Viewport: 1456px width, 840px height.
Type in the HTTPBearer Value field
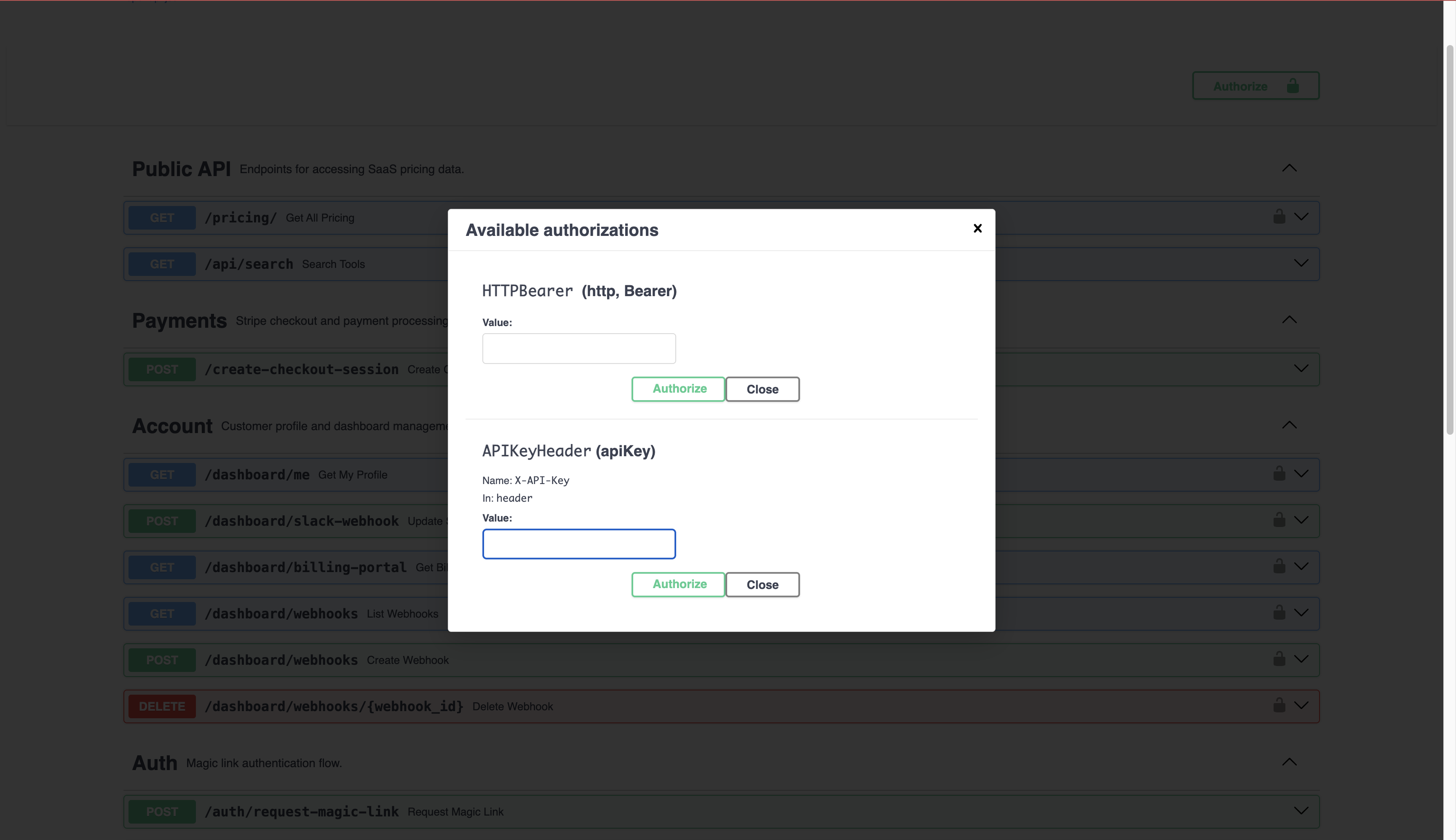[x=578, y=348]
